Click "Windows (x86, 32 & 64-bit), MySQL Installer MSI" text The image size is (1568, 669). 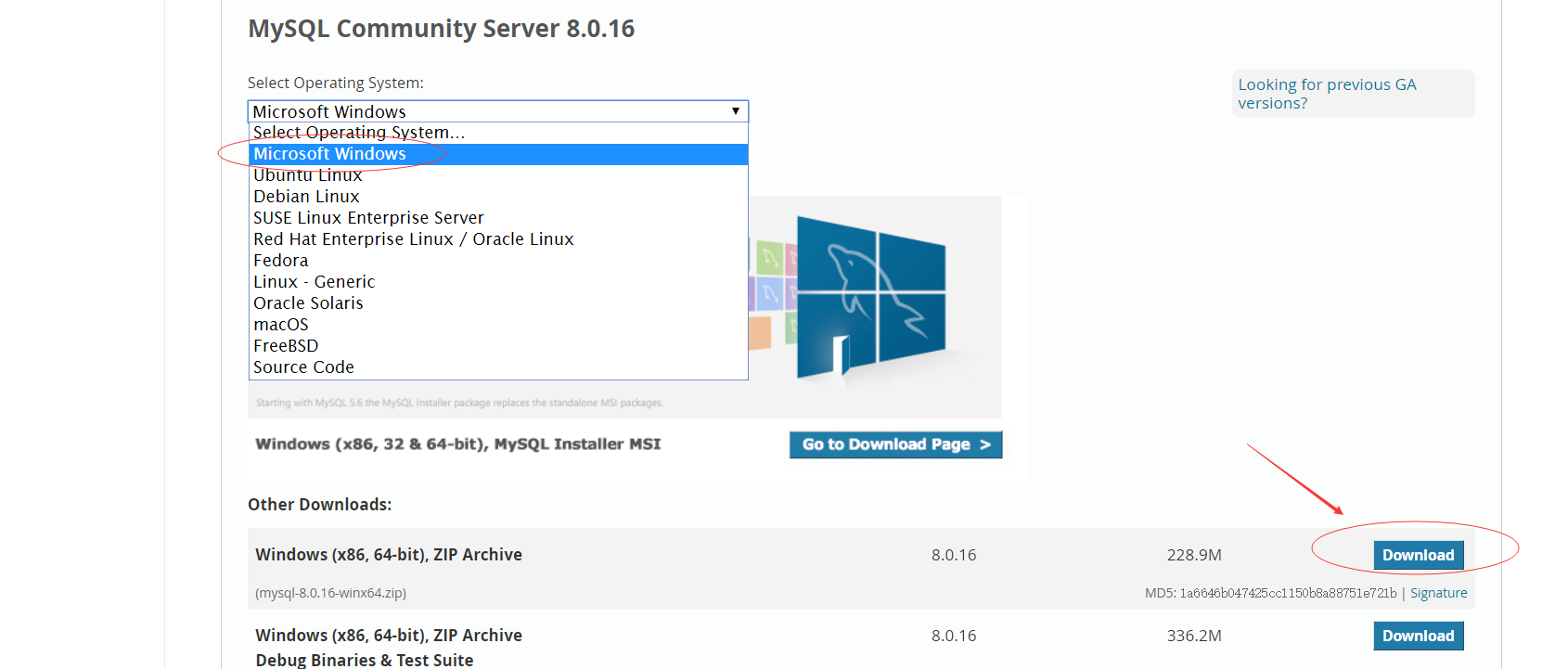point(458,444)
